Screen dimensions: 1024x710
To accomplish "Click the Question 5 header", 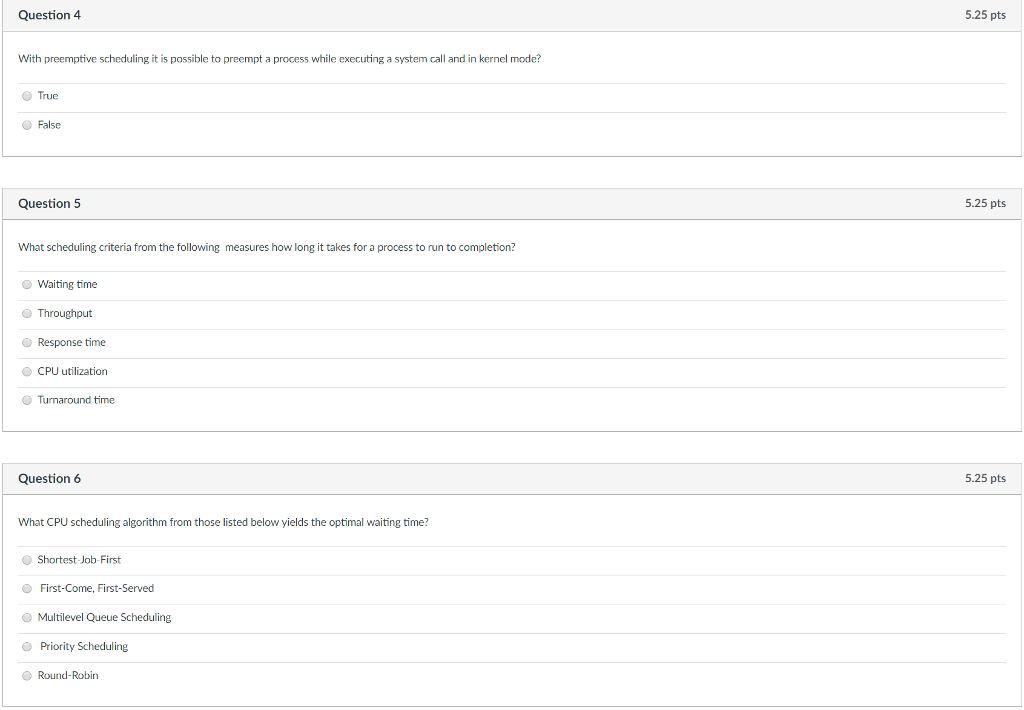I will point(50,203).
